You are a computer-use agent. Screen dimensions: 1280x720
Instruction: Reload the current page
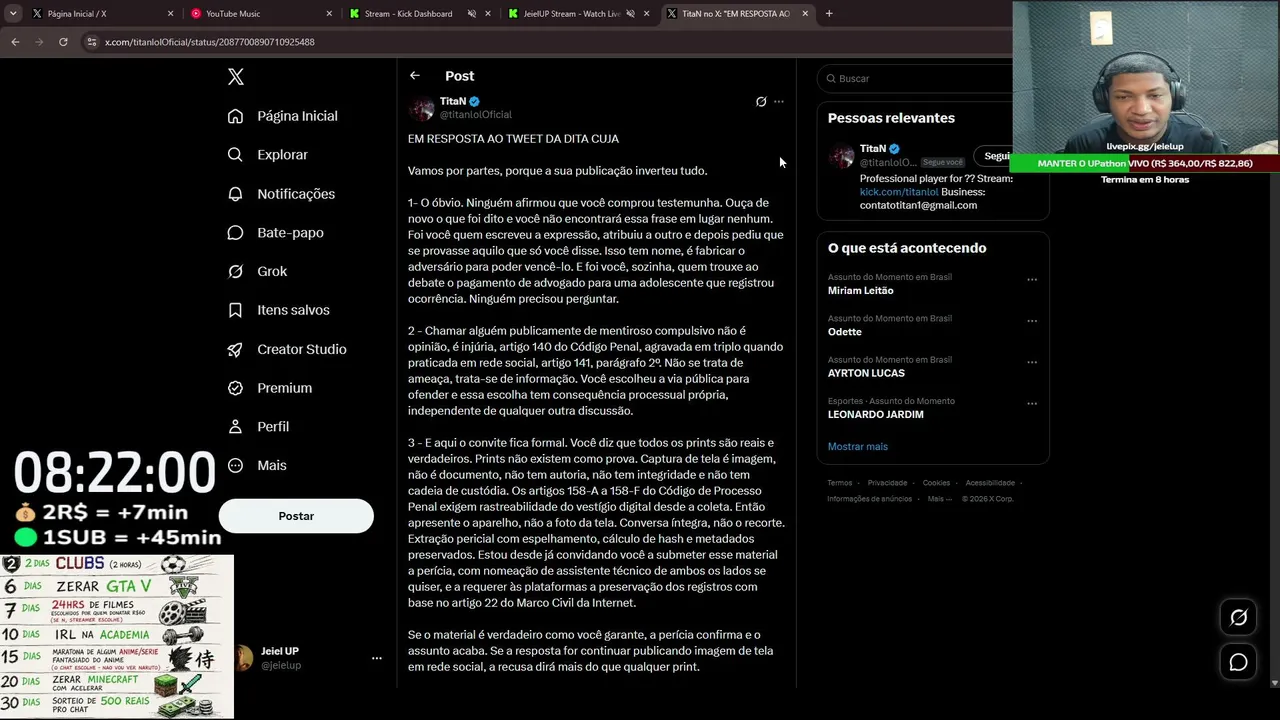tap(63, 42)
